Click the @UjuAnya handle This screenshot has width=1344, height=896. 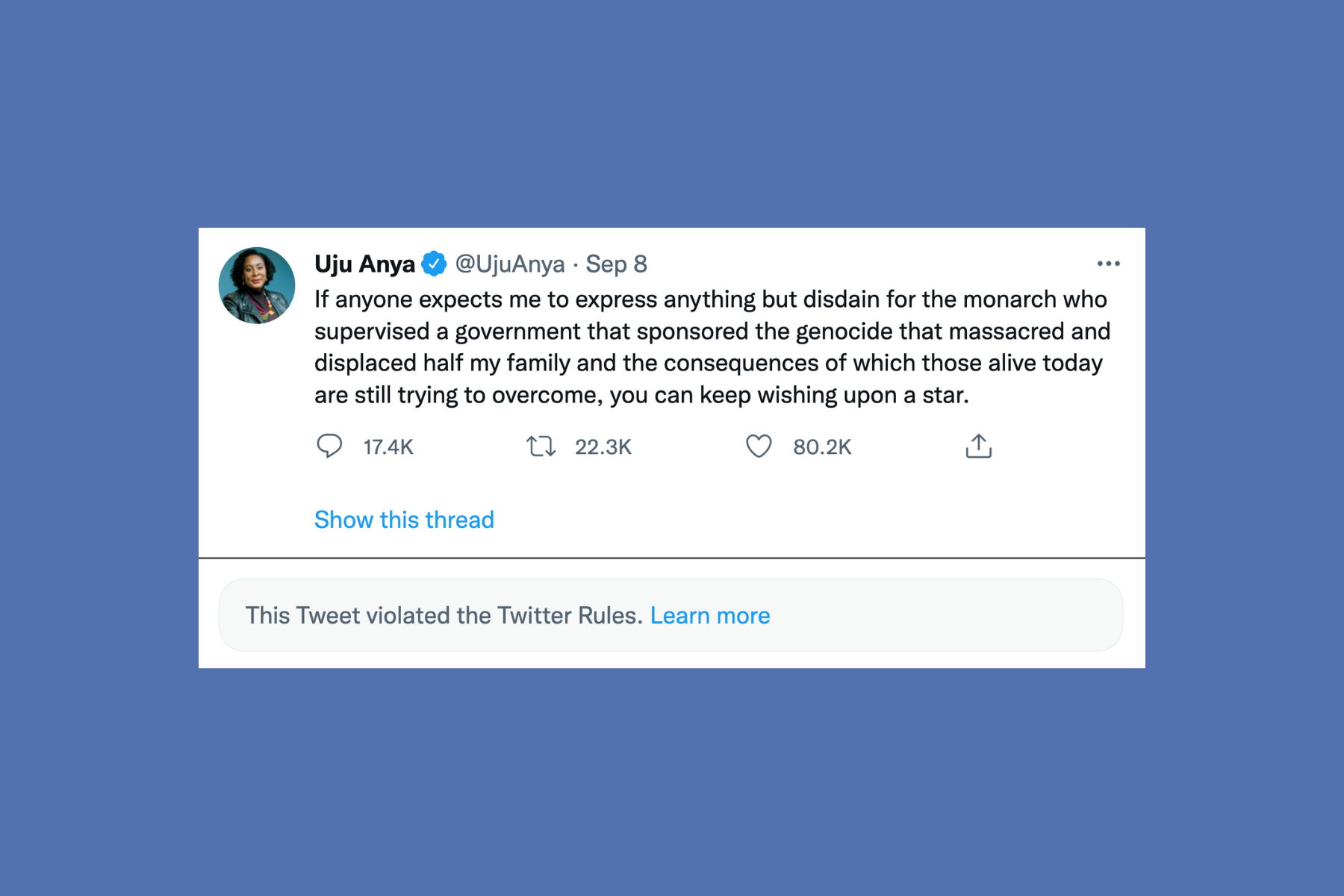tap(511, 264)
